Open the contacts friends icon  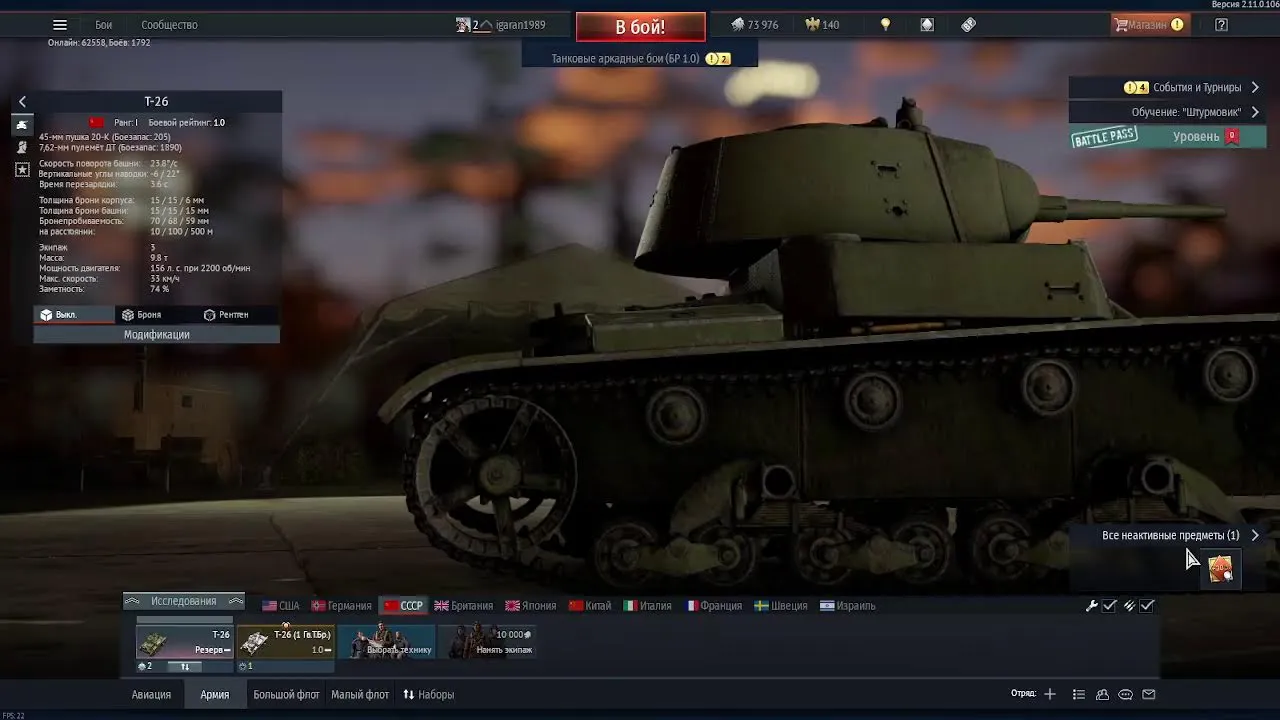click(x=1102, y=695)
